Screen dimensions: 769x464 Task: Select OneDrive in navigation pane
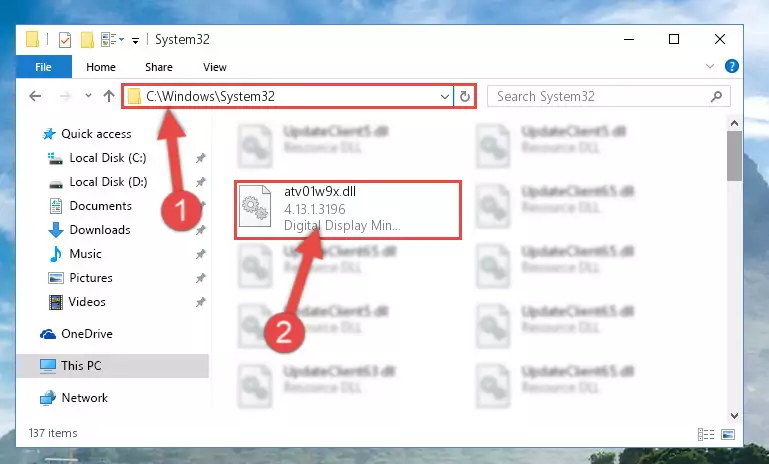(x=87, y=334)
